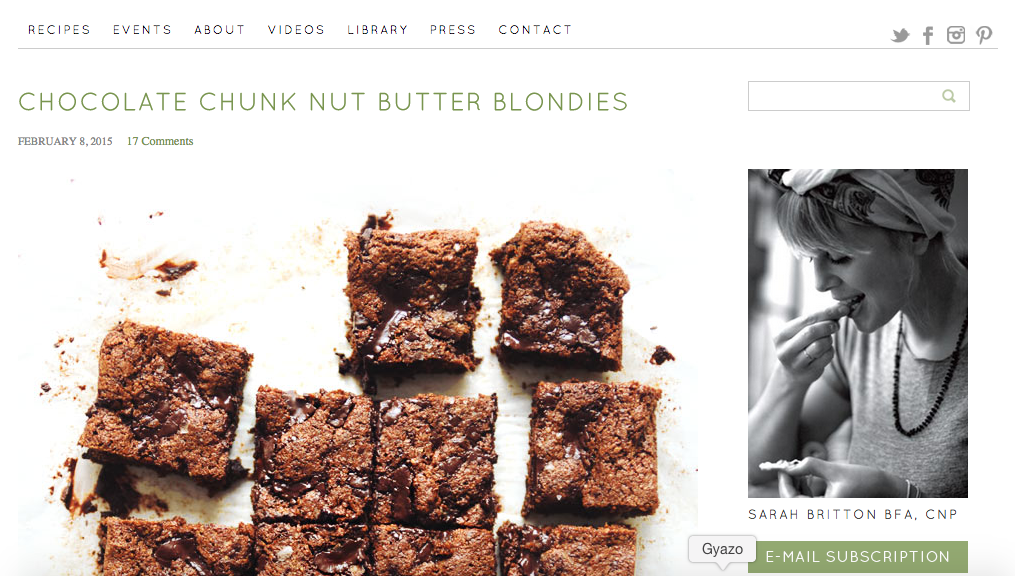Click the E-Mail Subscription button
This screenshot has height=576, width=1015.
coord(858,557)
